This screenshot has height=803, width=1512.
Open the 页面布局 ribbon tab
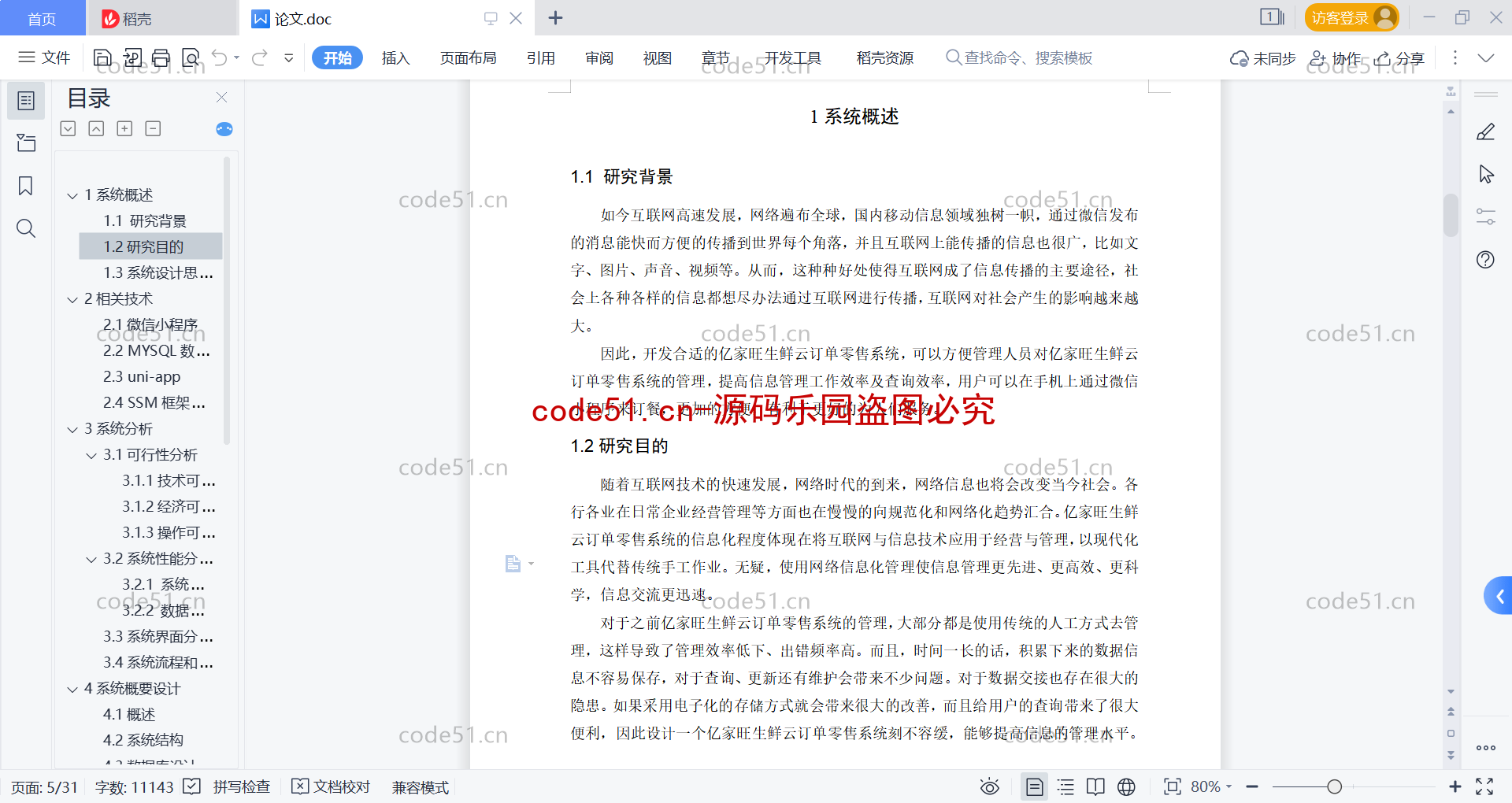pyautogui.click(x=468, y=57)
